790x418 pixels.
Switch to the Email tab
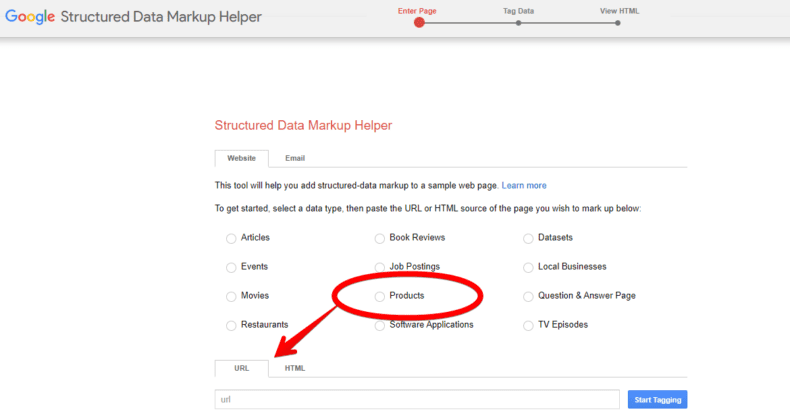point(295,158)
